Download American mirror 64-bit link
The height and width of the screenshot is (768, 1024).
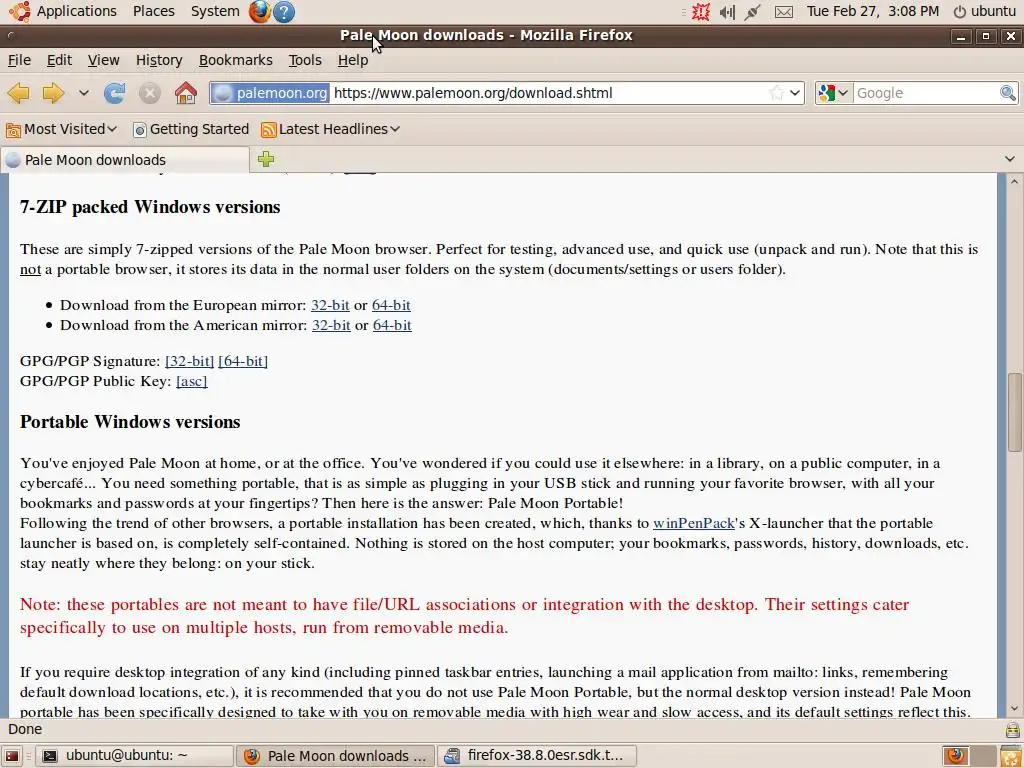(x=392, y=325)
